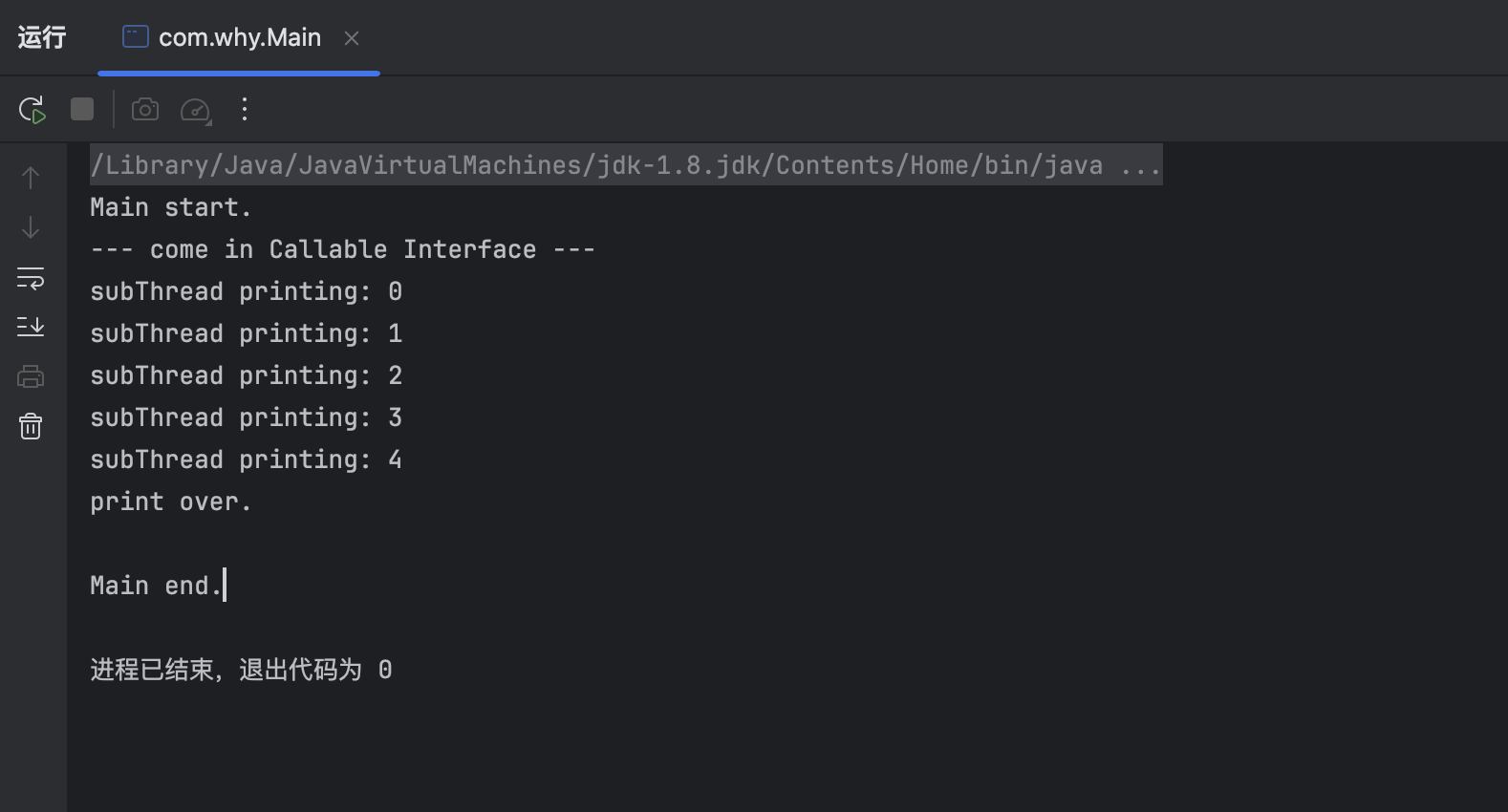Open the profiler gauge icon
The width and height of the screenshot is (1508, 812).
pos(196,110)
